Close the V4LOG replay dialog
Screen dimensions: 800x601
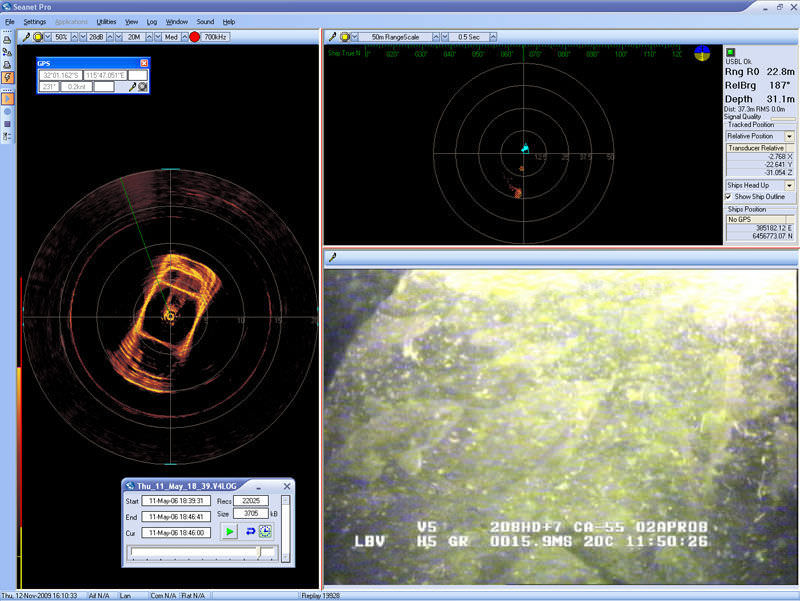point(287,486)
